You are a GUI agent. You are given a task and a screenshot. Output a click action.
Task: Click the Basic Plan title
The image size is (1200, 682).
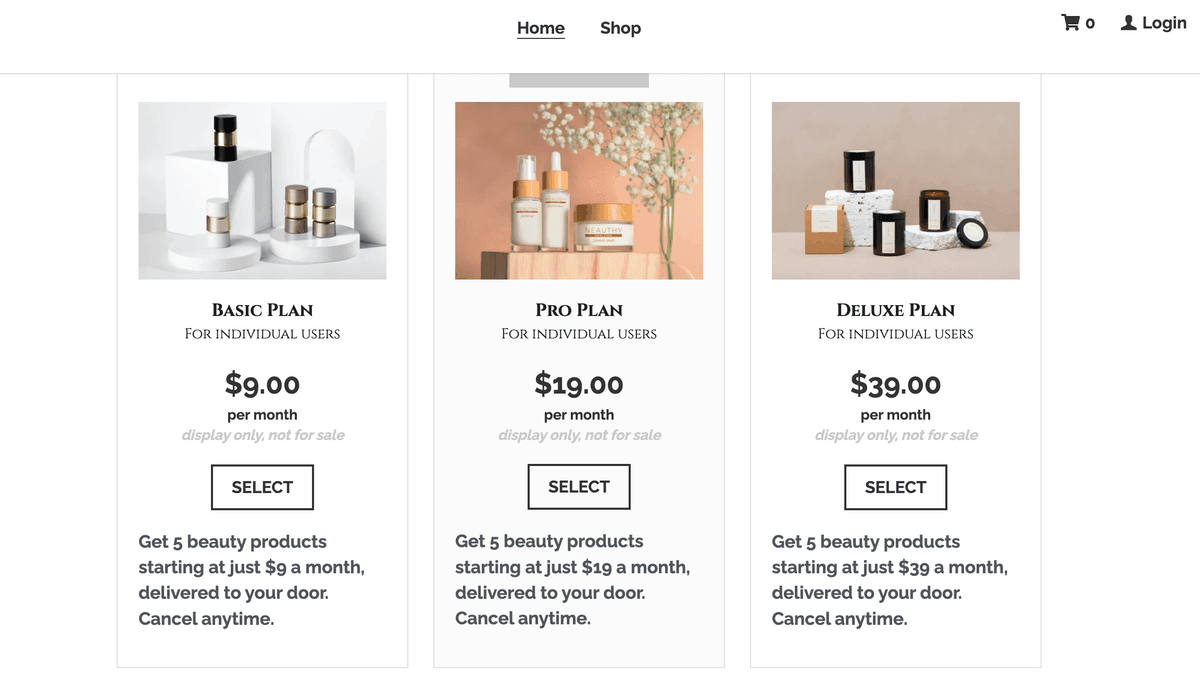pyautogui.click(x=262, y=310)
